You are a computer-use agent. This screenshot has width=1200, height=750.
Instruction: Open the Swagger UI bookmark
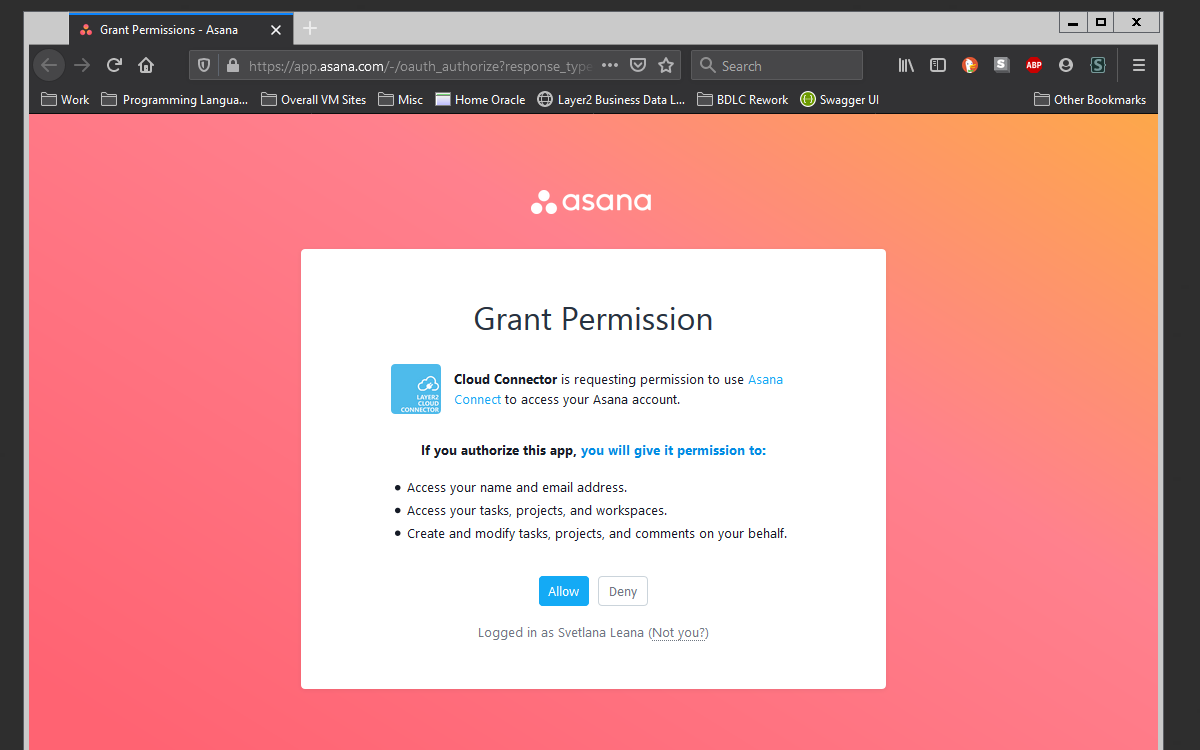(x=839, y=100)
